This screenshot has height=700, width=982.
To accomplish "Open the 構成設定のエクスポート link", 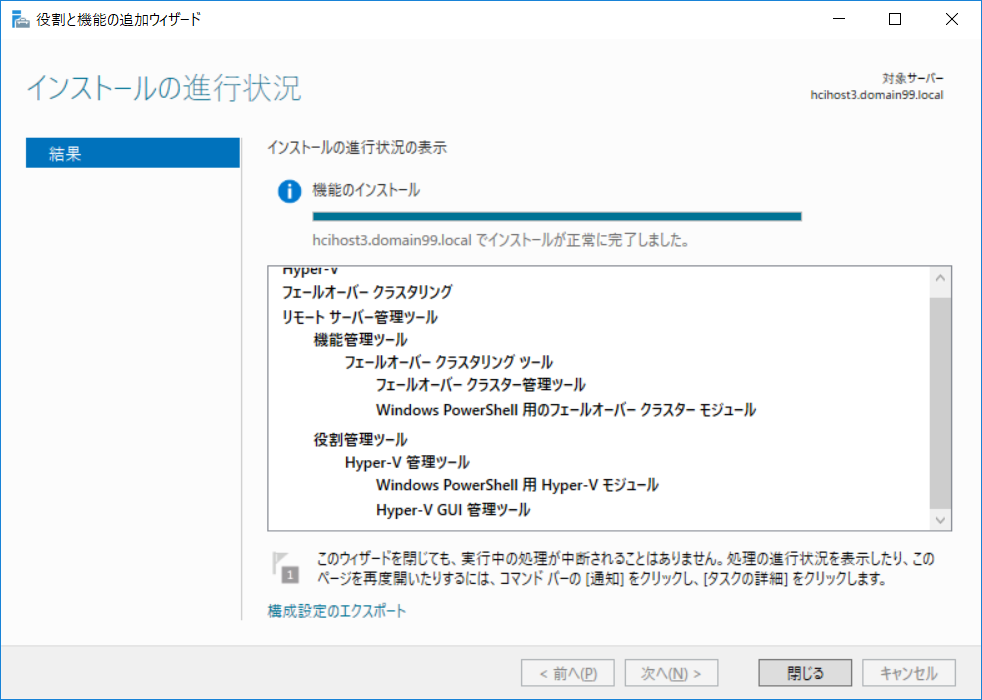I will pos(337,610).
